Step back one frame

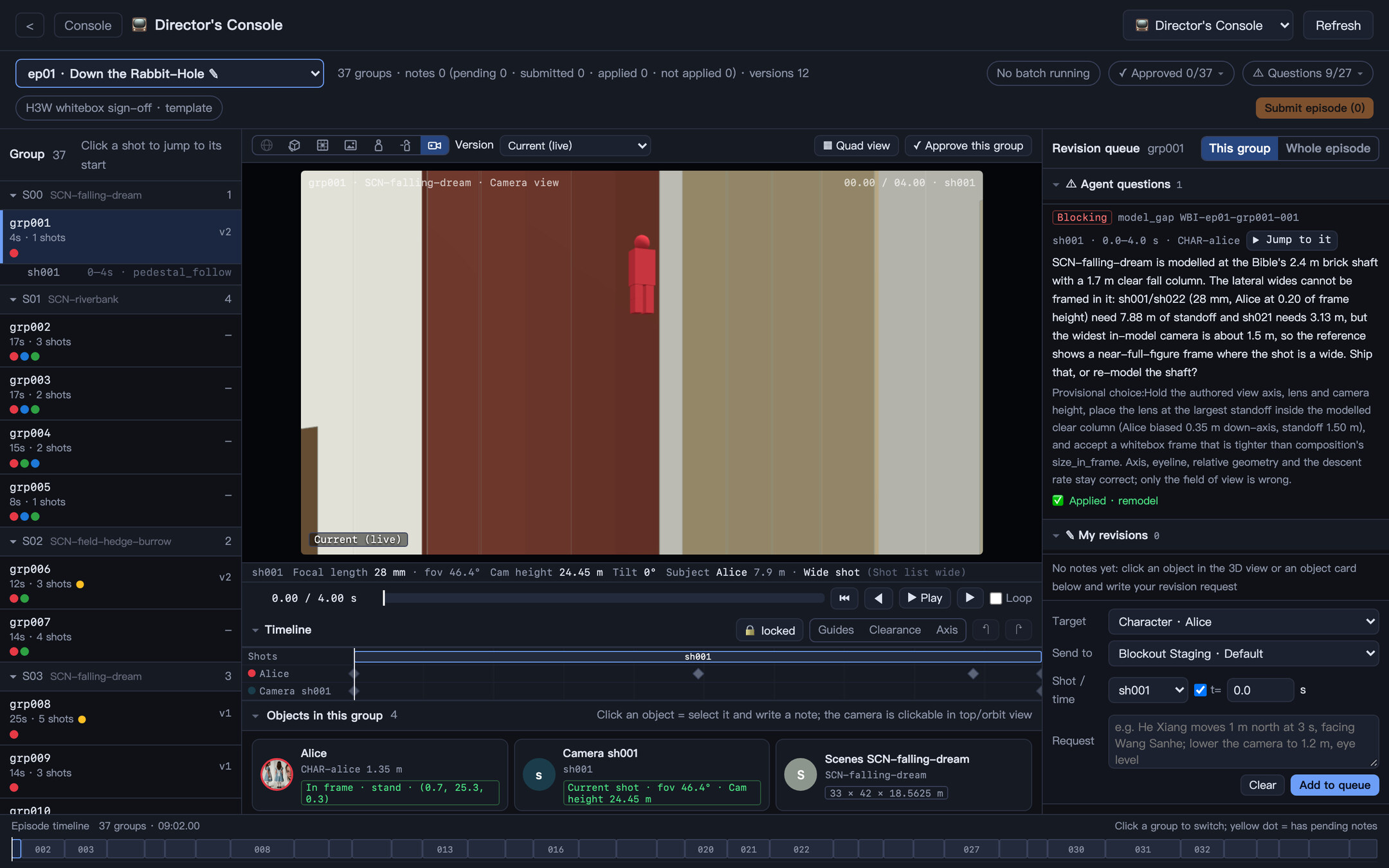pyautogui.click(x=878, y=598)
